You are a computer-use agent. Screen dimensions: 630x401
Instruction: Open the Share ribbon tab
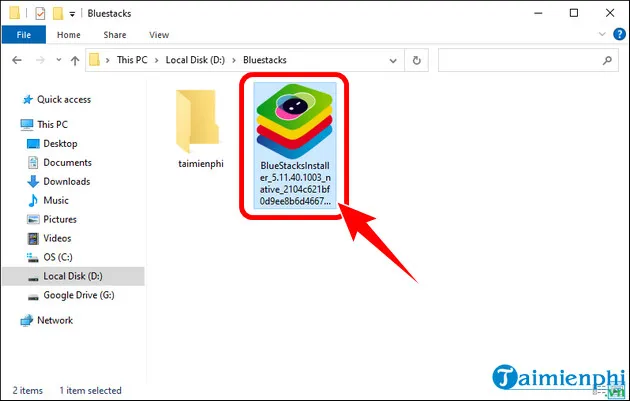[115, 35]
